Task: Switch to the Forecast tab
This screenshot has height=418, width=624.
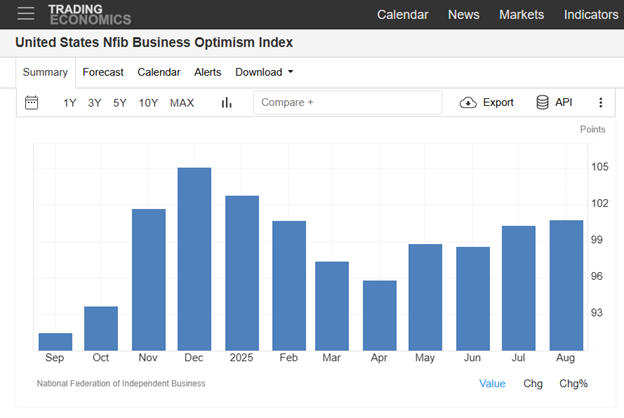Action: click(103, 72)
